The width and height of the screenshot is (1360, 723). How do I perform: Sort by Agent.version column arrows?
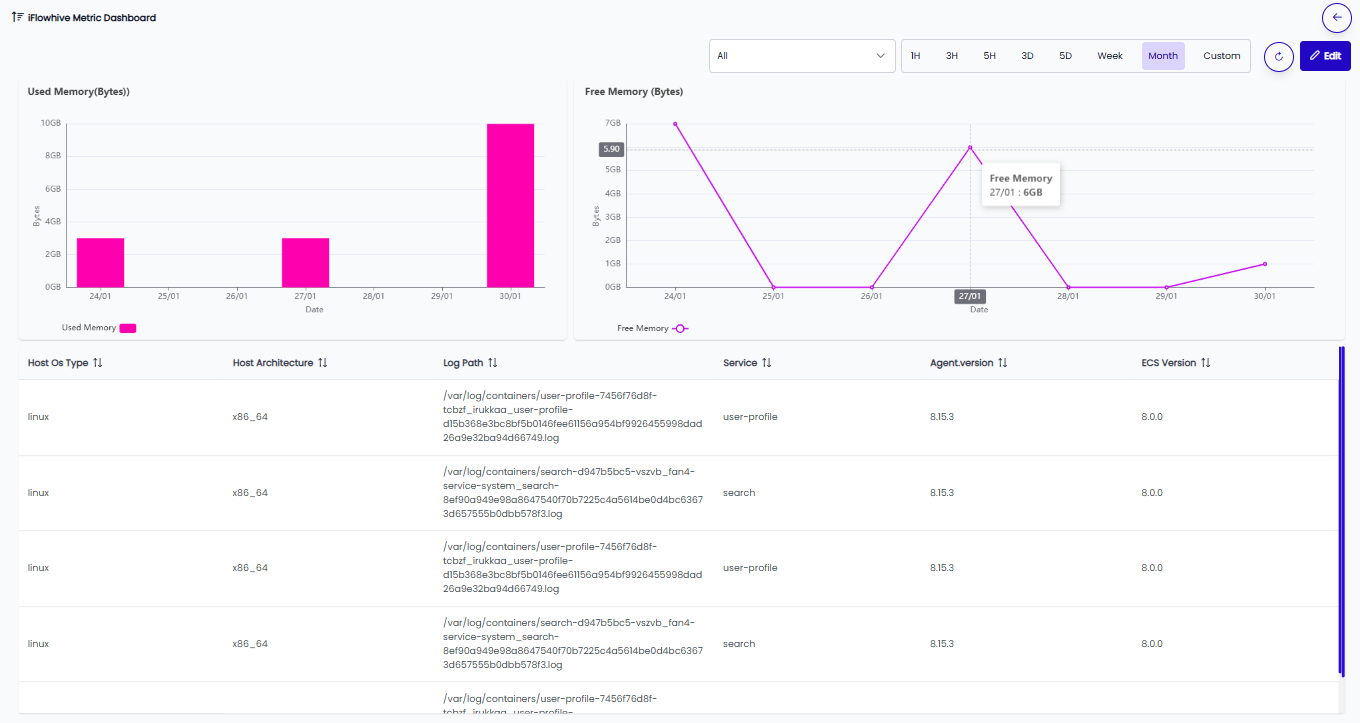coord(1003,363)
